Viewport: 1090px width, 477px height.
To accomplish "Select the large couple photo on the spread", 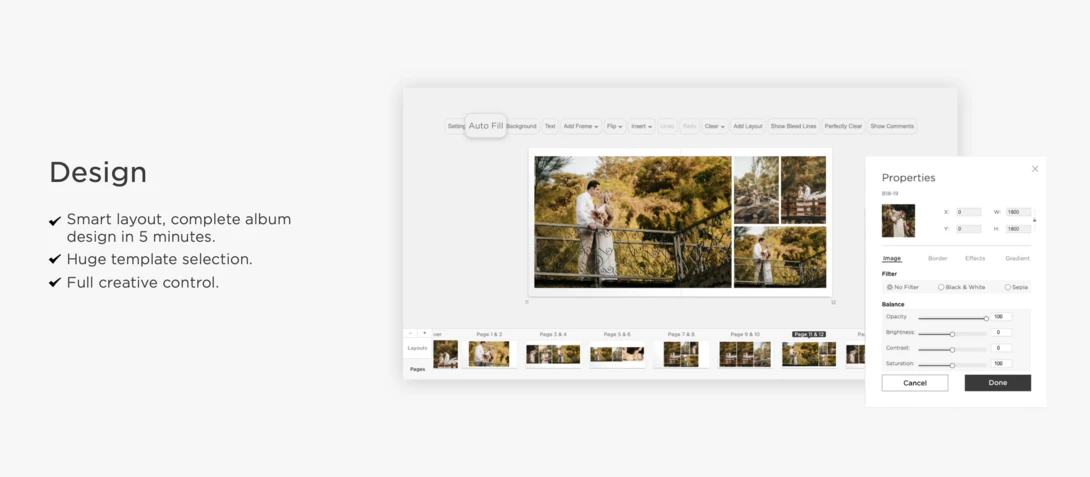I will pyautogui.click(x=633, y=222).
